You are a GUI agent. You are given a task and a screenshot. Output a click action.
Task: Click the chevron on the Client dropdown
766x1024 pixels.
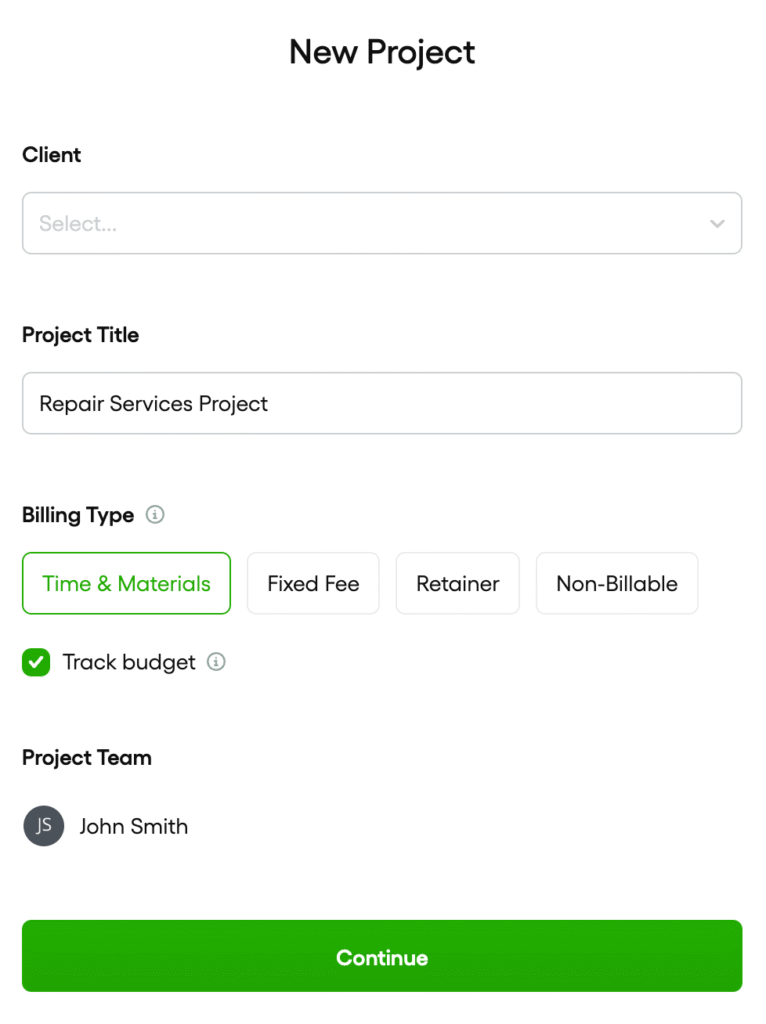(x=717, y=223)
